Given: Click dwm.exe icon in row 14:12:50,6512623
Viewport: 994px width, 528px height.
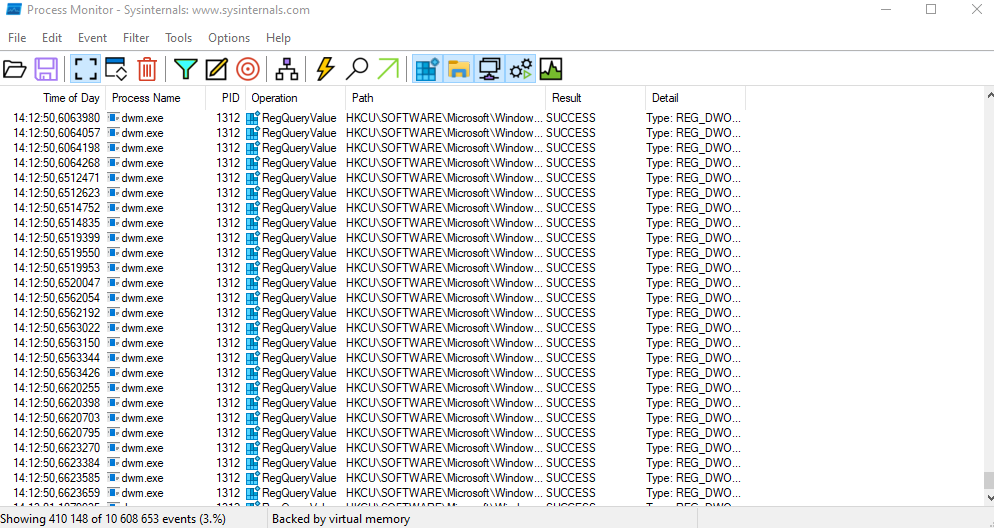Looking at the screenshot, I should point(113,193).
